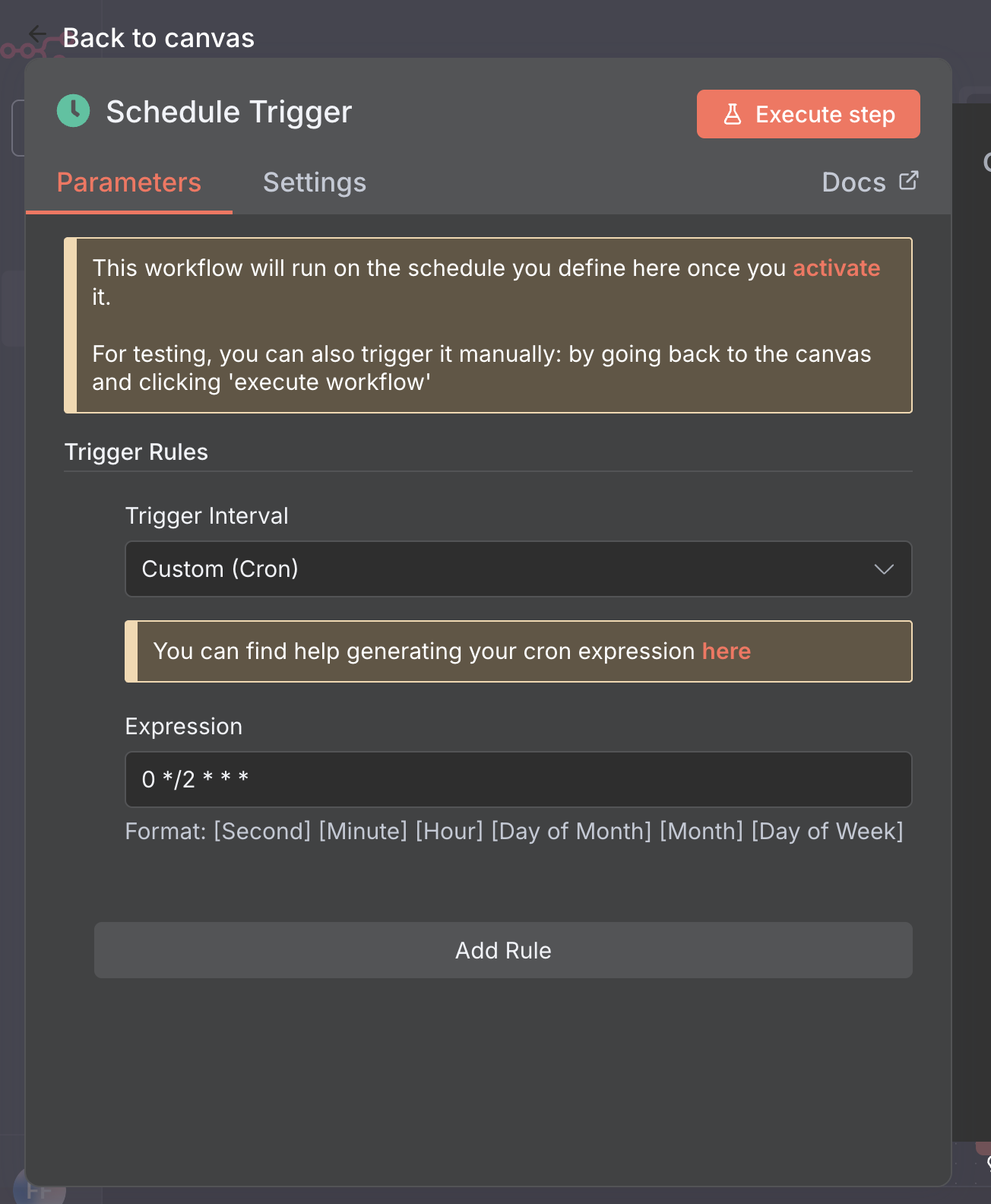Click the back arrow icon
This screenshot has width=991, height=1204.
click(x=36, y=34)
